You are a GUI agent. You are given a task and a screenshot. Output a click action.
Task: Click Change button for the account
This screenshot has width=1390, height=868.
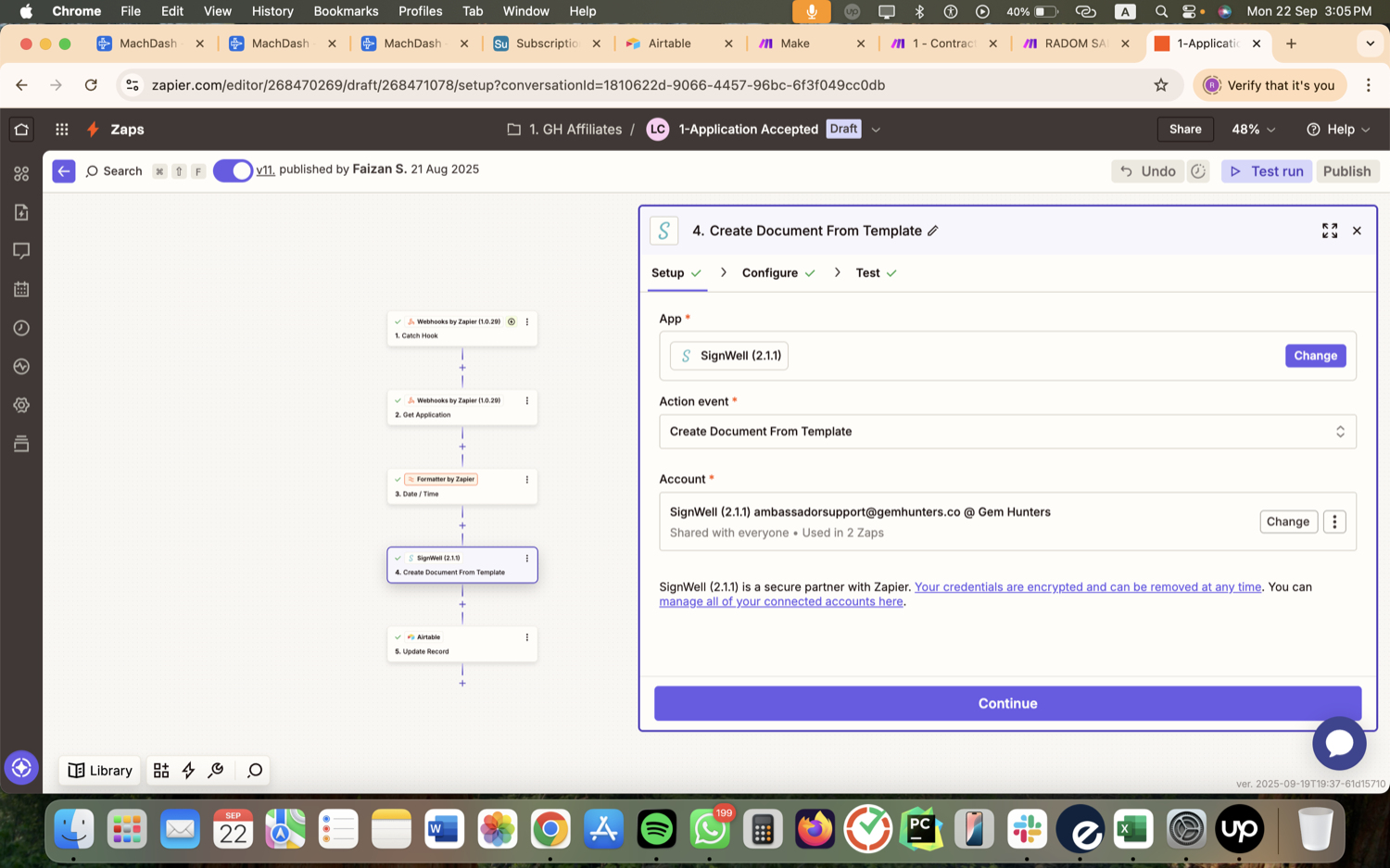pyautogui.click(x=1288, y=522)
